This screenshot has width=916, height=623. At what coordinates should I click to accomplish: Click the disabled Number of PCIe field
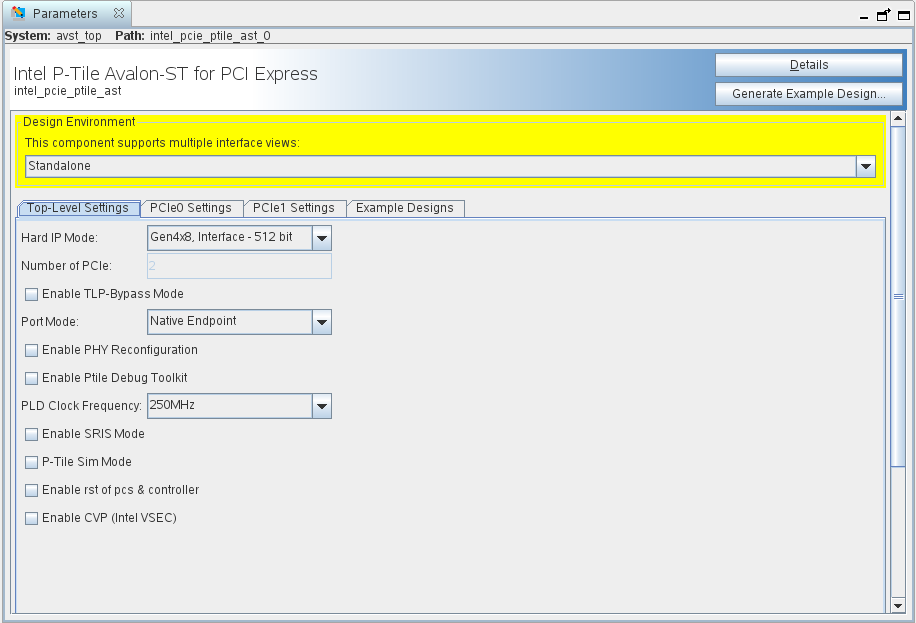coord(239,266)
